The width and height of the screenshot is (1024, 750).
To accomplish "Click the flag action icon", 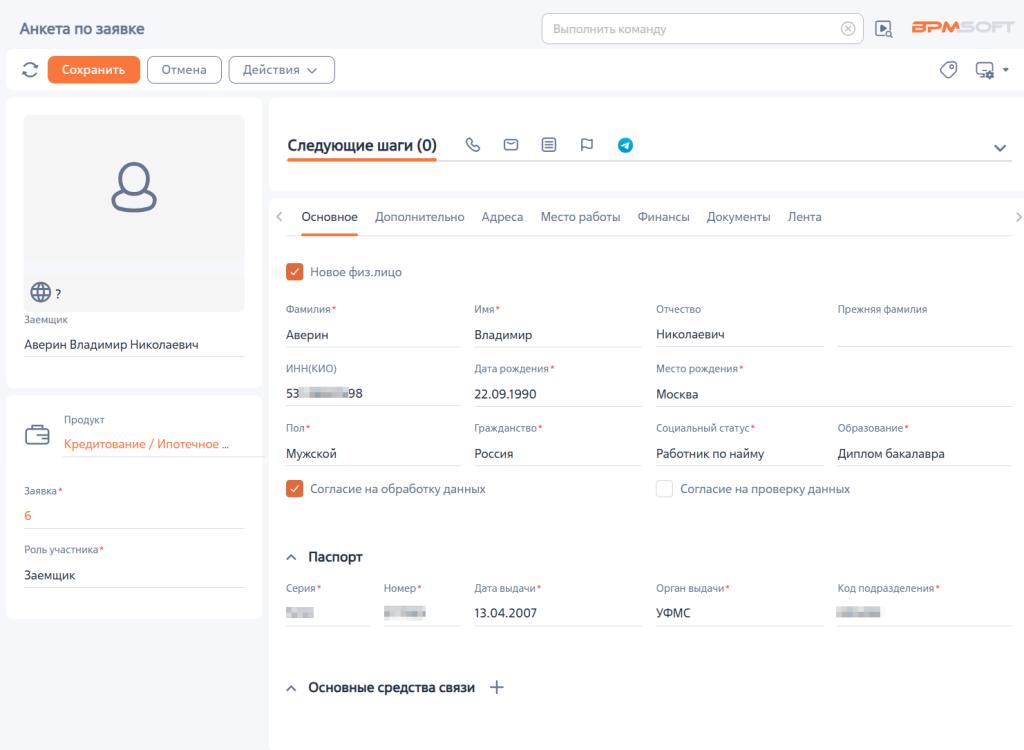I will point(586,145).
